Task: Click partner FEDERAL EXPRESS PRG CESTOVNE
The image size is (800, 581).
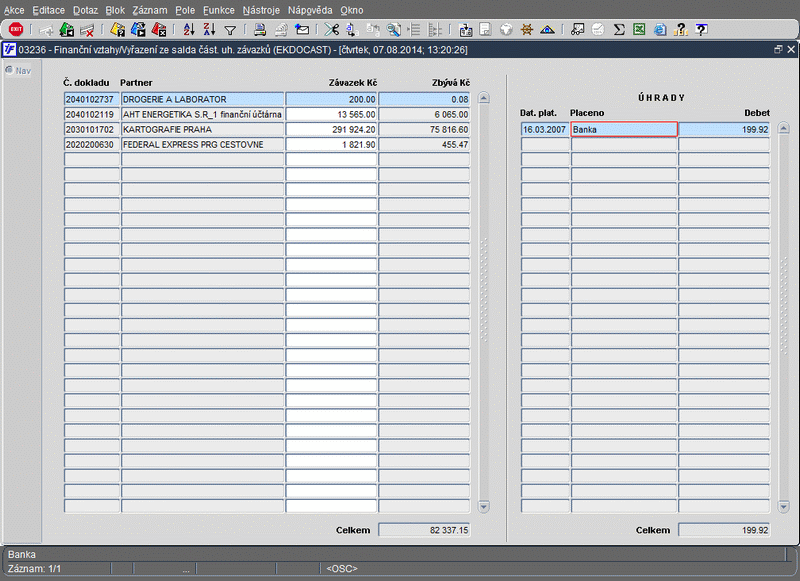Action: tap(203, 144)
